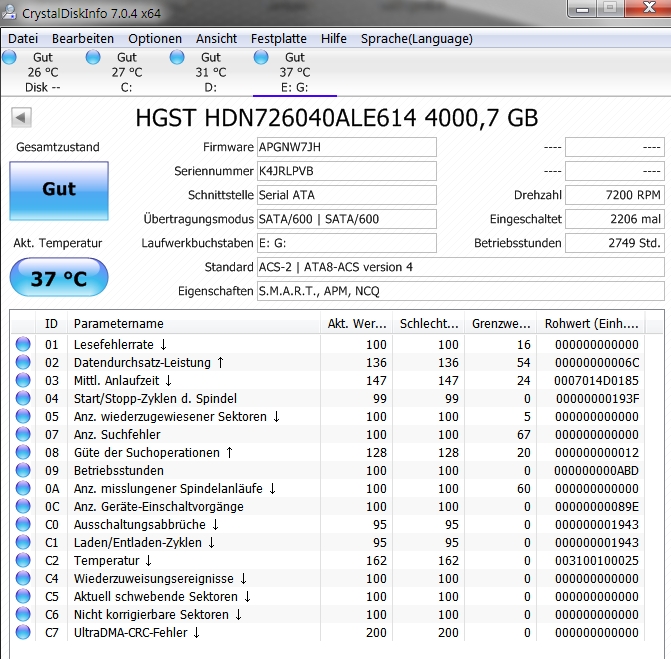The width and height of the screenshot is (671, 659).
Task: Open the Datei menu
Action: (x=23, y=39)
